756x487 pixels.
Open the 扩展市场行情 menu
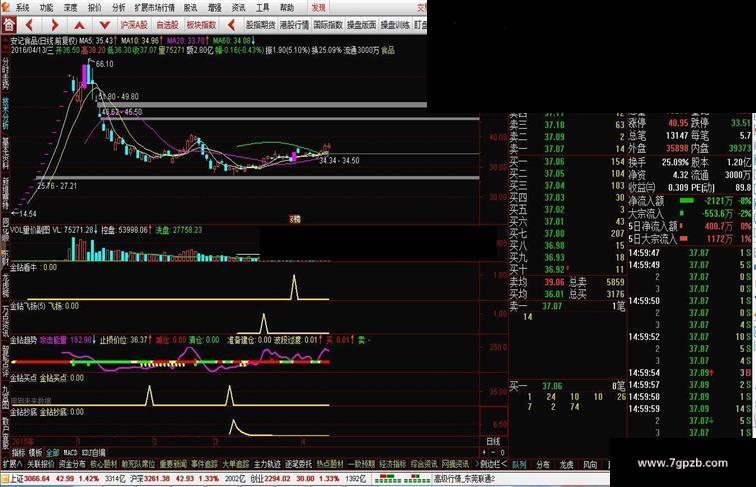[154, 7]
